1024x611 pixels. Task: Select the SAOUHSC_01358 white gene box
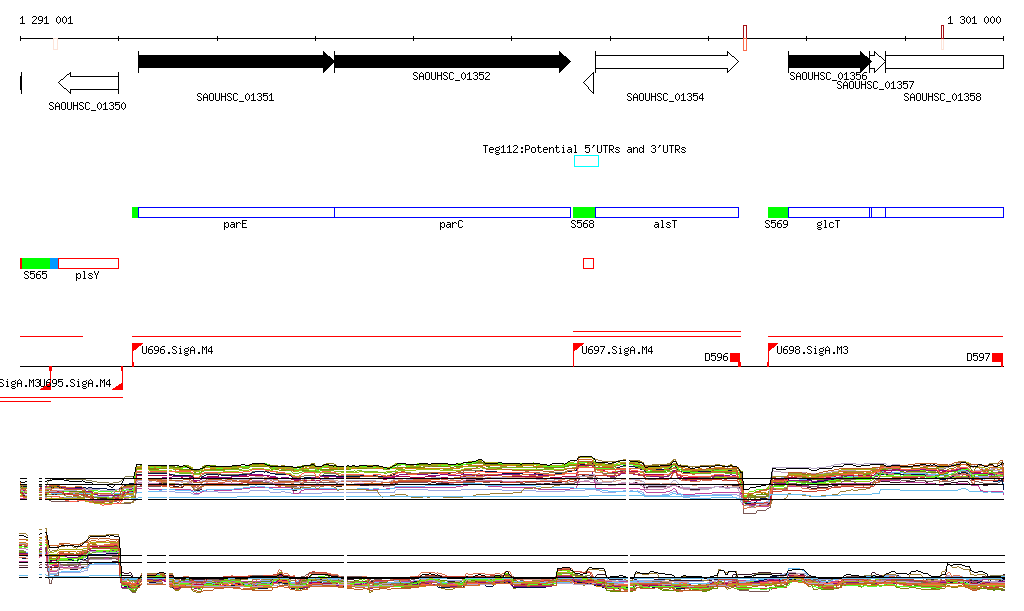944,62
